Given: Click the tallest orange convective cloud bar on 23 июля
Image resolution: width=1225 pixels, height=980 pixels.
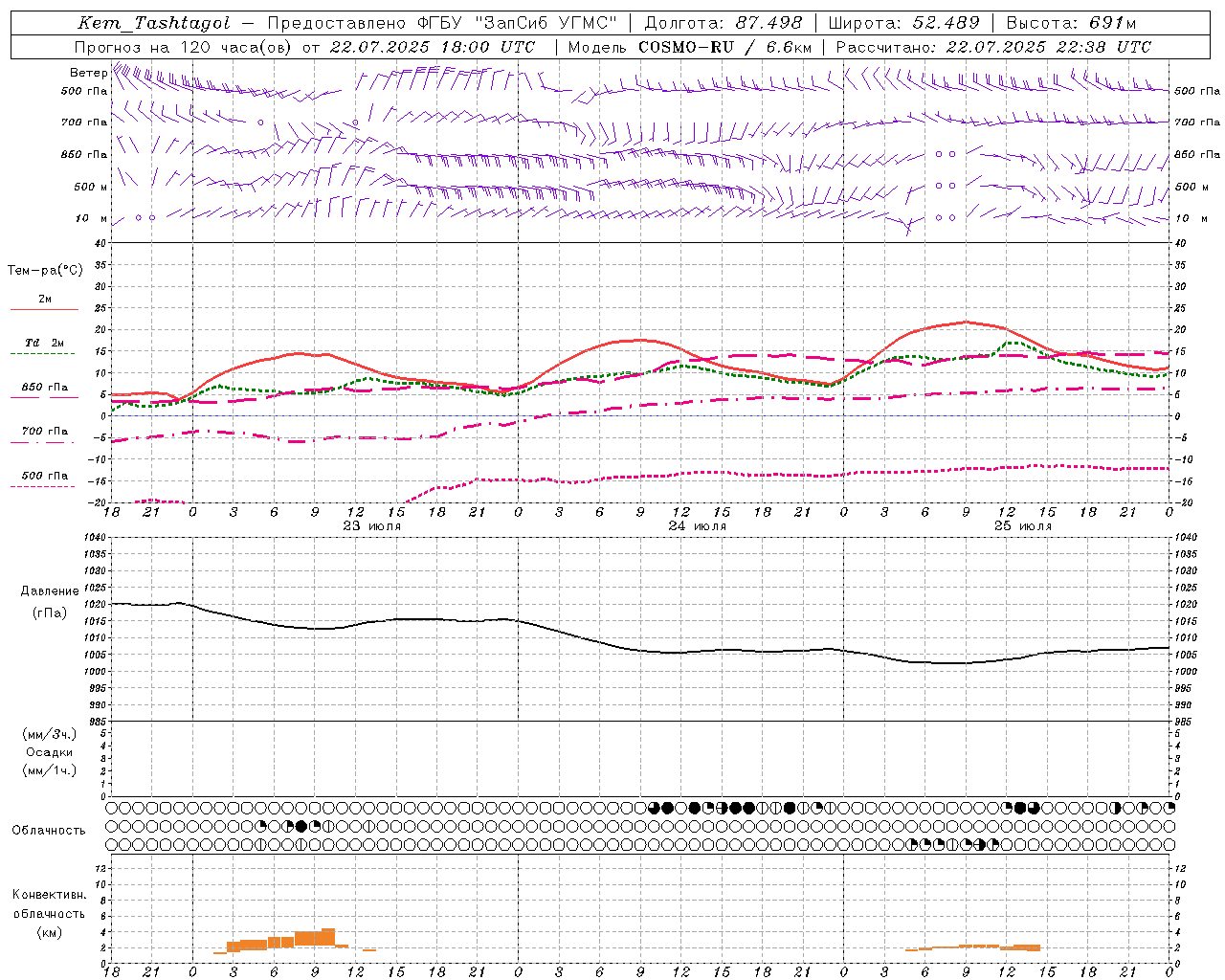Looking at the screenshot, I should 328,937.
